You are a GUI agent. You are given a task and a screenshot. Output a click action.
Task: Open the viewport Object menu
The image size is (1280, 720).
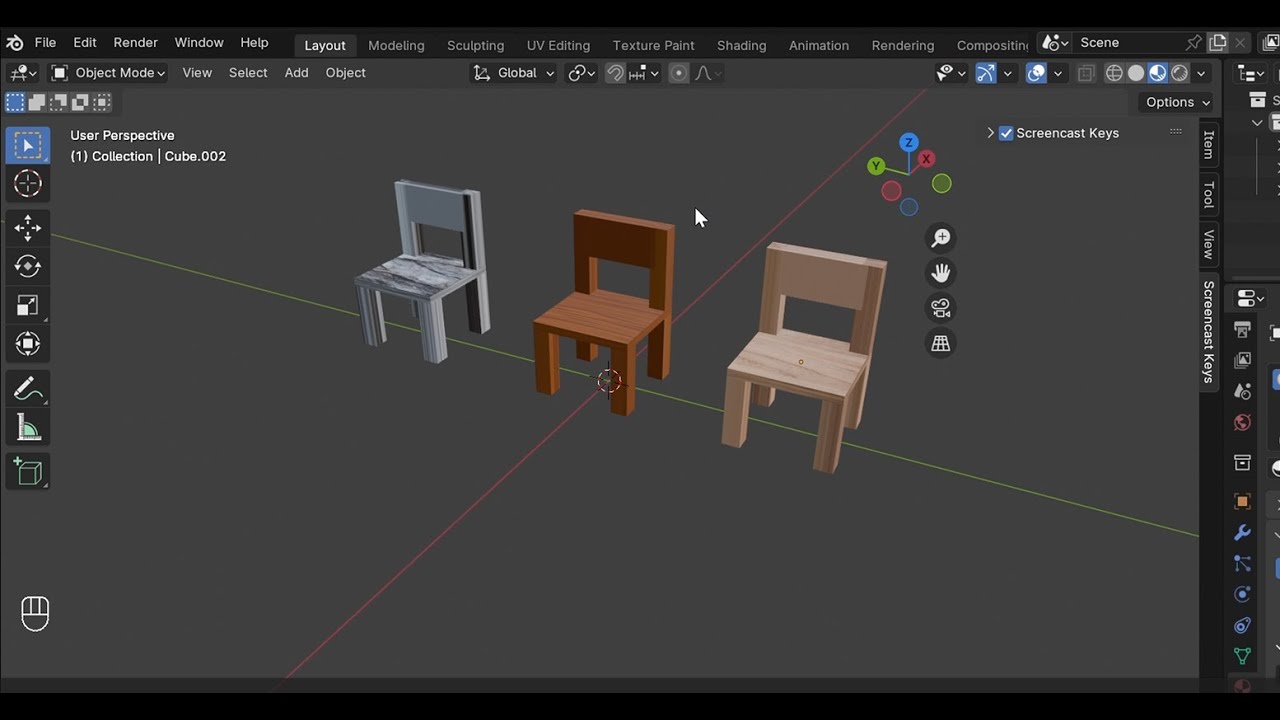point(345,73)
